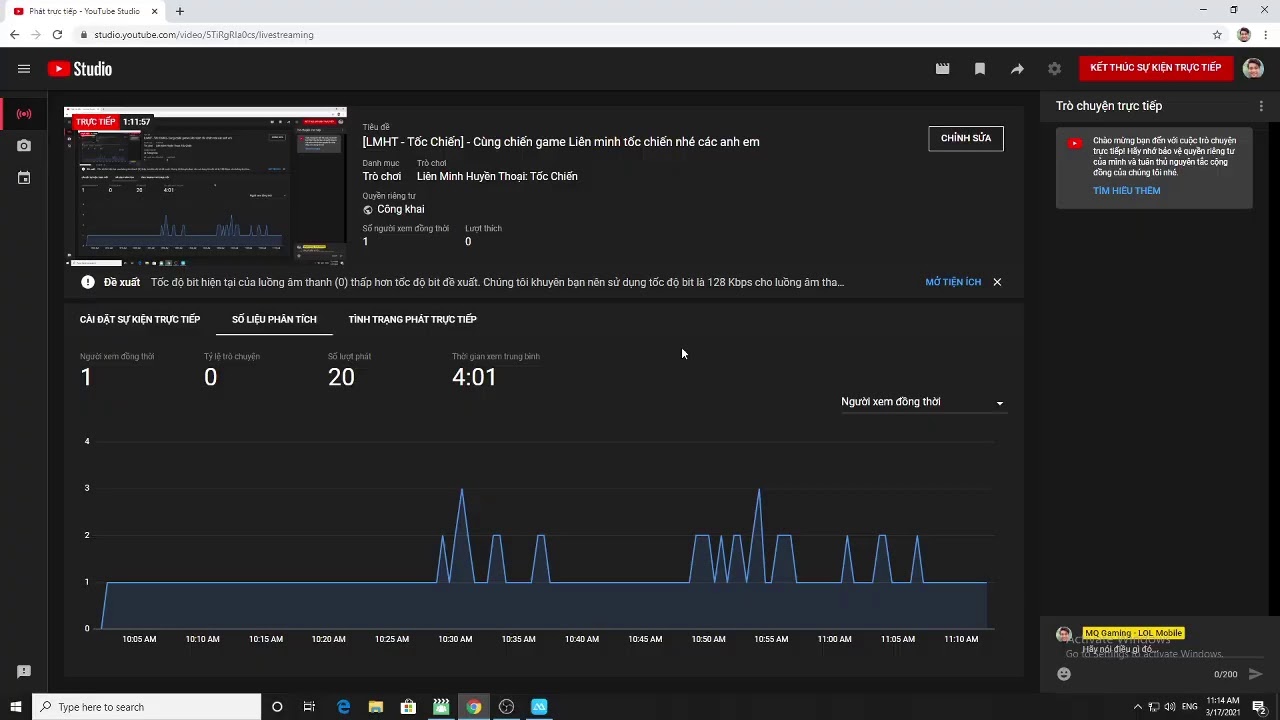Click the YouTube Studio logo

coord(80,69)
